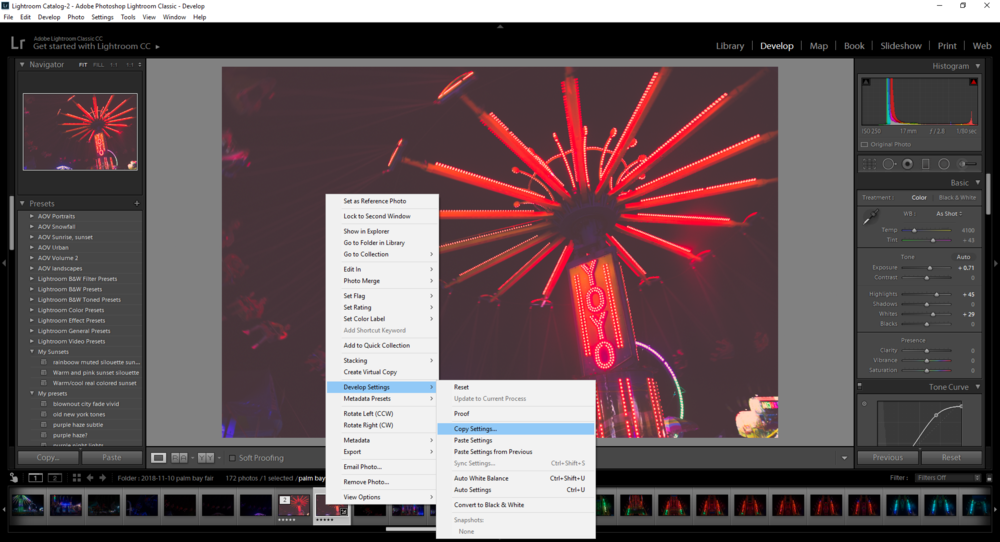
Task: Click the plus icon to add preset
Action: point(137,203)
